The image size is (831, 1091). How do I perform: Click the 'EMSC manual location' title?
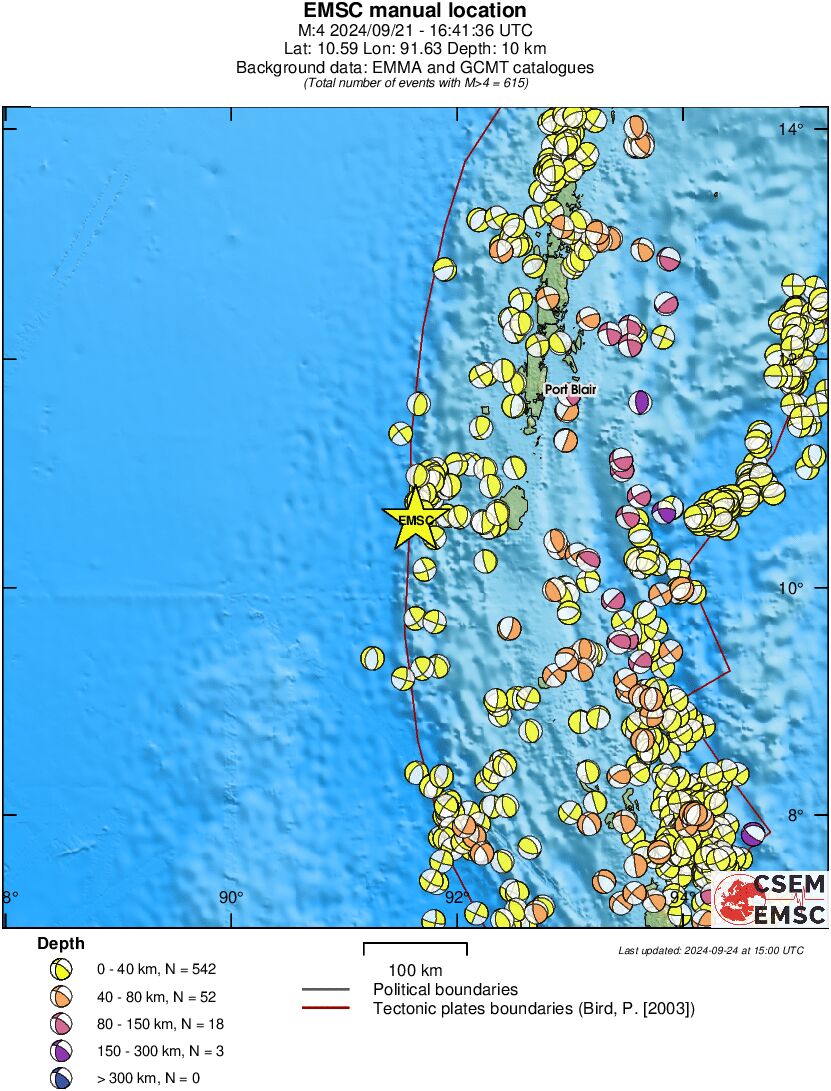415,11
